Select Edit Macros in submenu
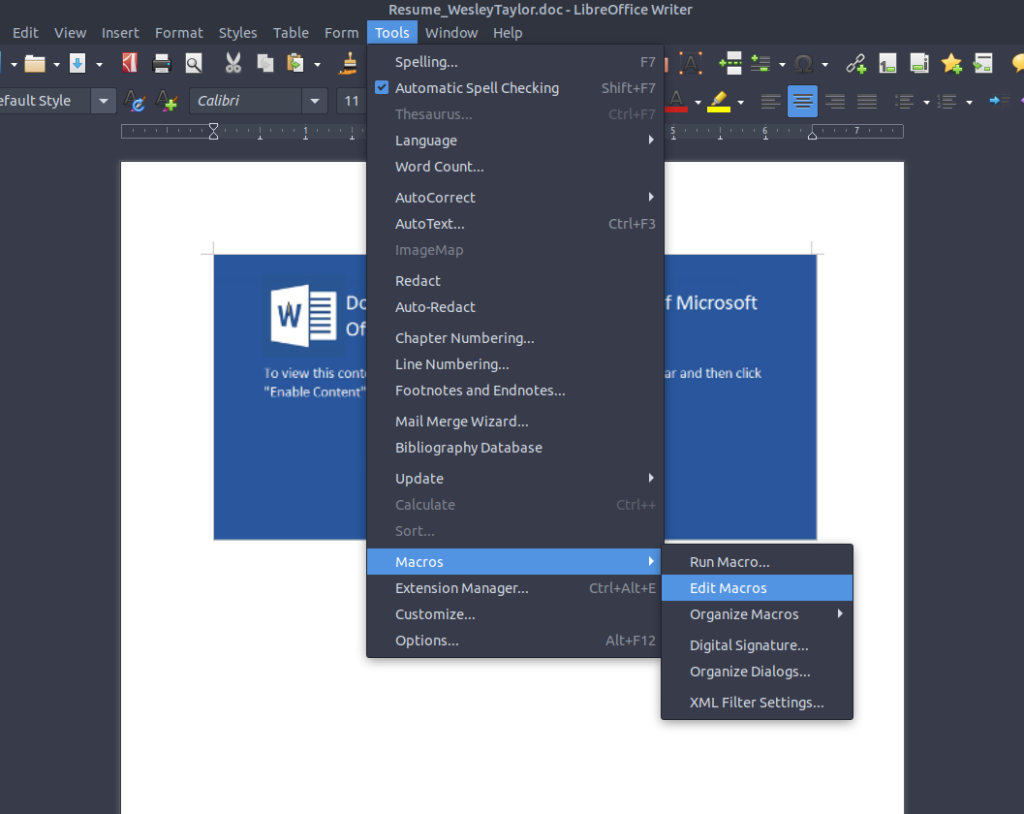This screenshot has height=814, width=1024. (x=757, y=588)
